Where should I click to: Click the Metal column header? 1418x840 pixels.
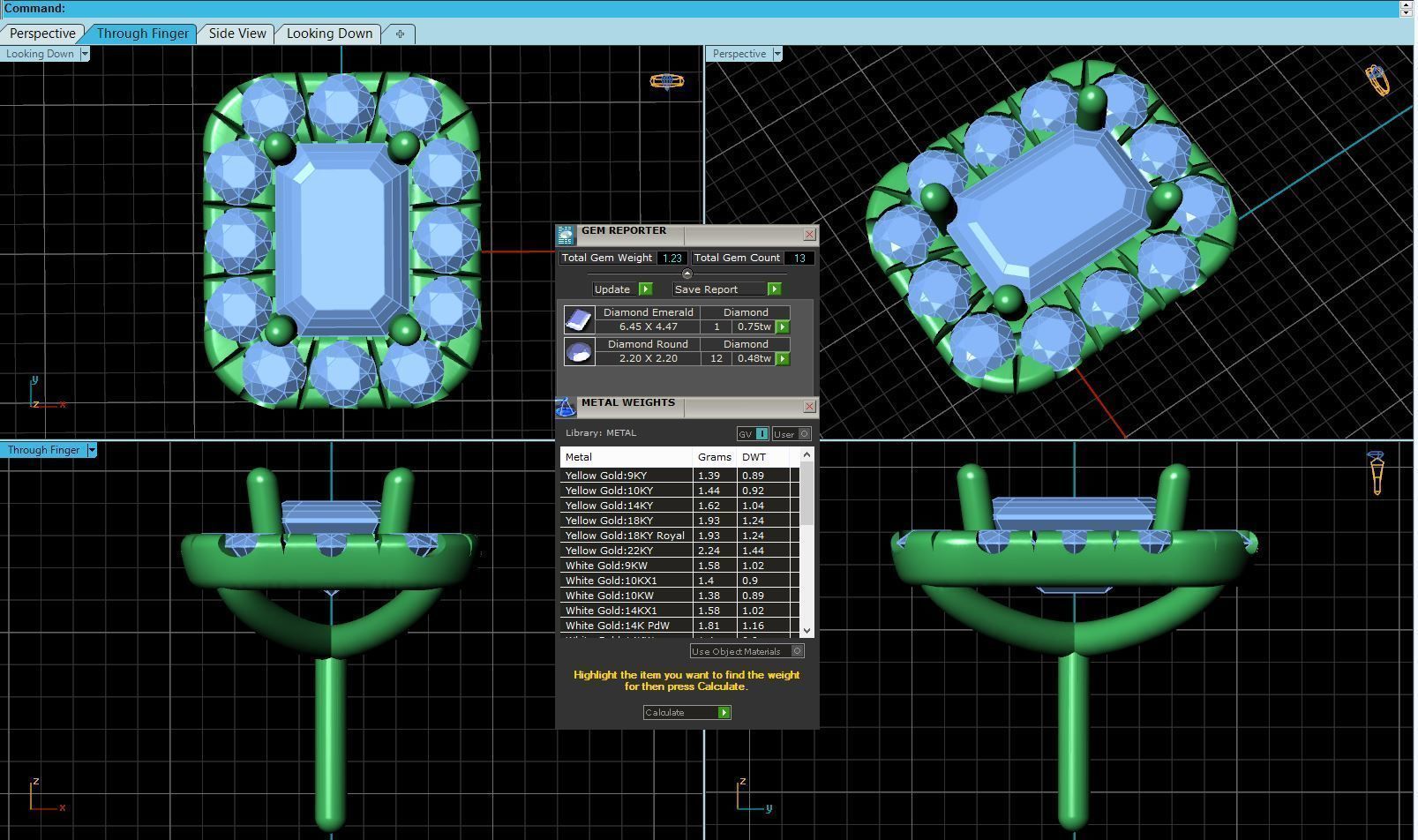(626, 457)
